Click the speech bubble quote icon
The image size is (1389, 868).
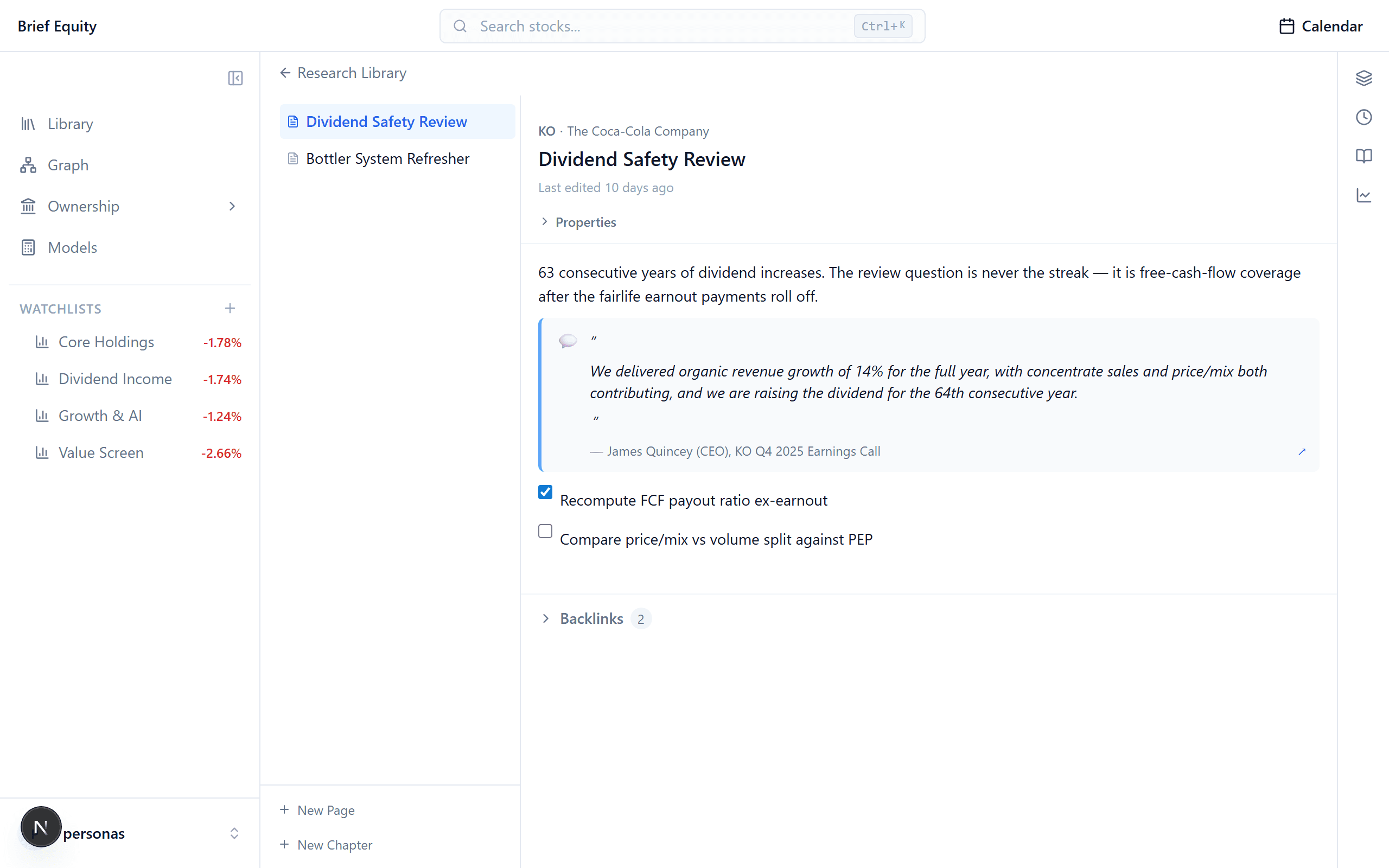pyautogui.click(x=568, y=341)
